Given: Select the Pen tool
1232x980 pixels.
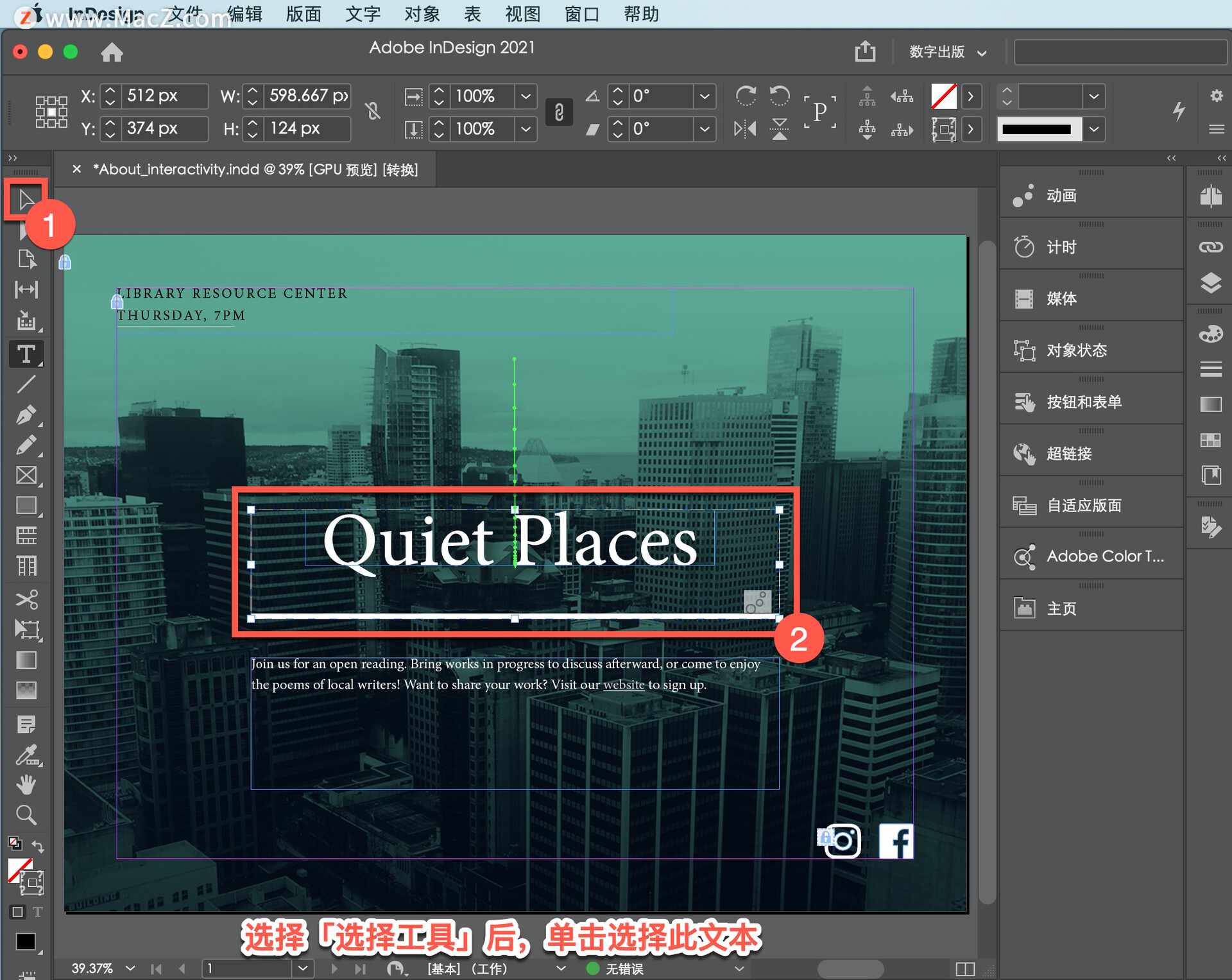Looking at the screenshot, I should [26, 414].
